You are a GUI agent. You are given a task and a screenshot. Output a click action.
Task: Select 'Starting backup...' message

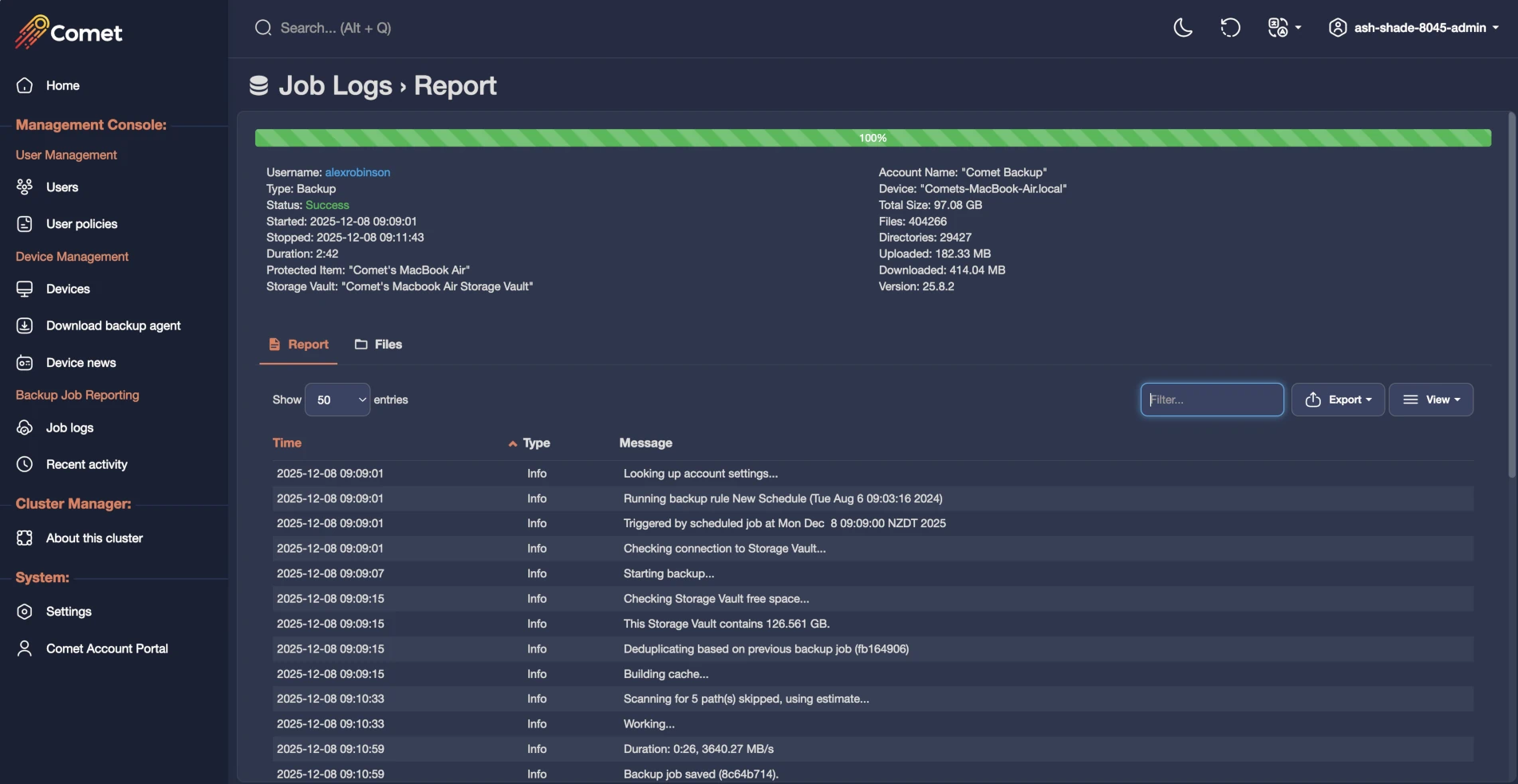(x=668, y=573)
